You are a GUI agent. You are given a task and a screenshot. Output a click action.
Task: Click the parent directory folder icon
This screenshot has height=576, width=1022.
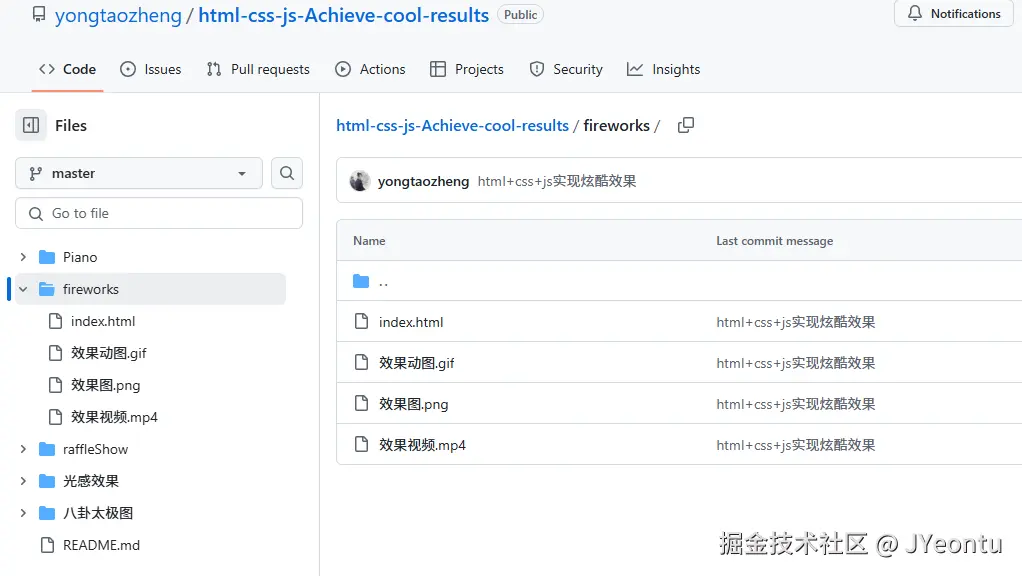[362, 282]
